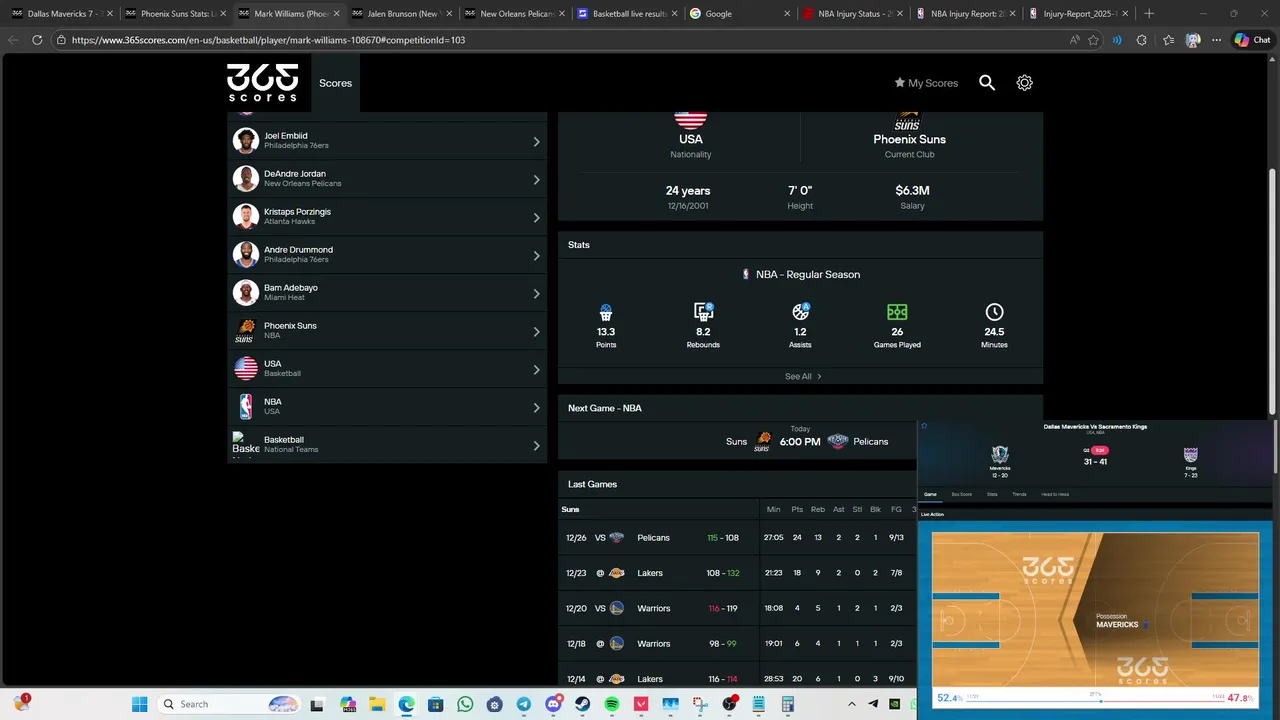Expand Bam Adebayo row chevron
This screenshot has width=1280, height=720.
click(x=536, y=293)
